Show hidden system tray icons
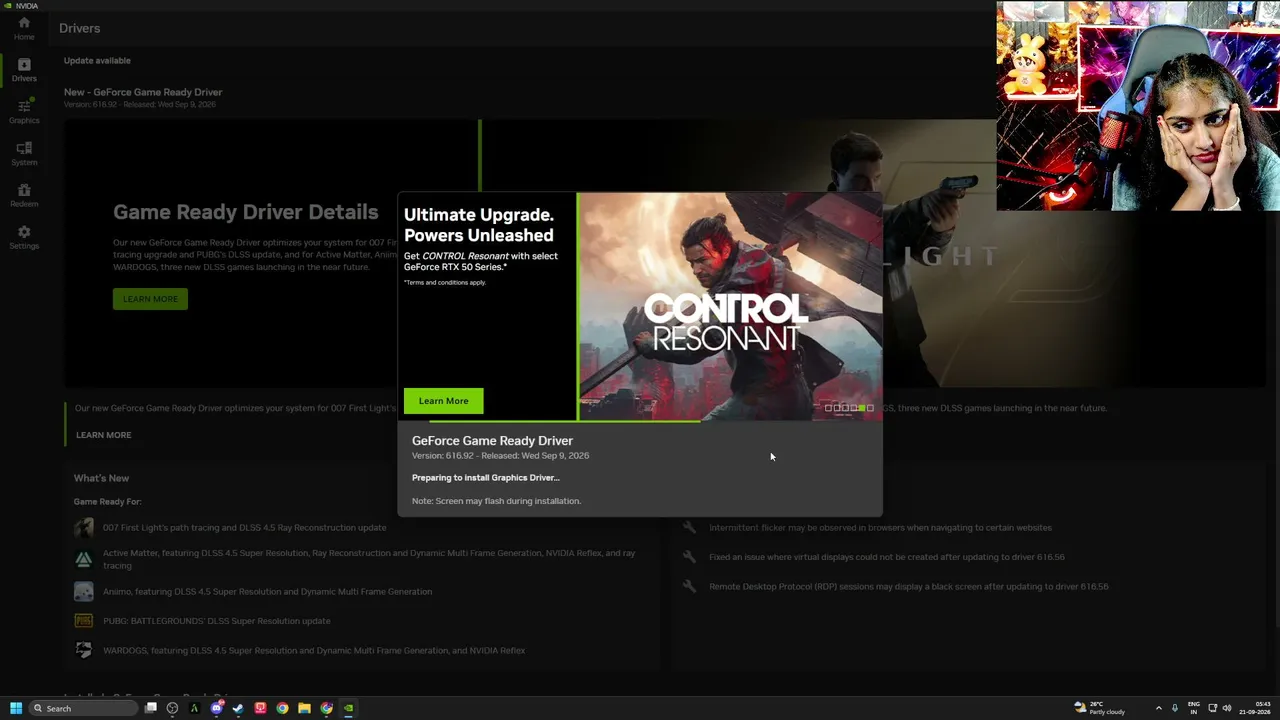 1159,708
